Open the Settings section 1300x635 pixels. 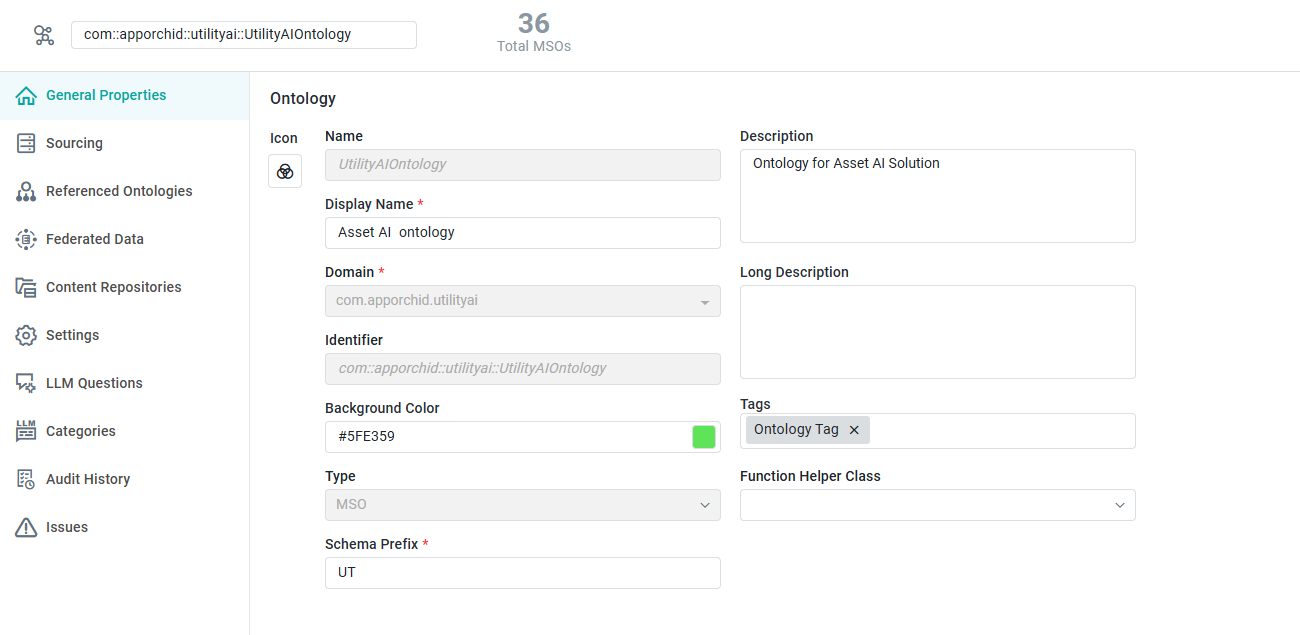point(72,335)
